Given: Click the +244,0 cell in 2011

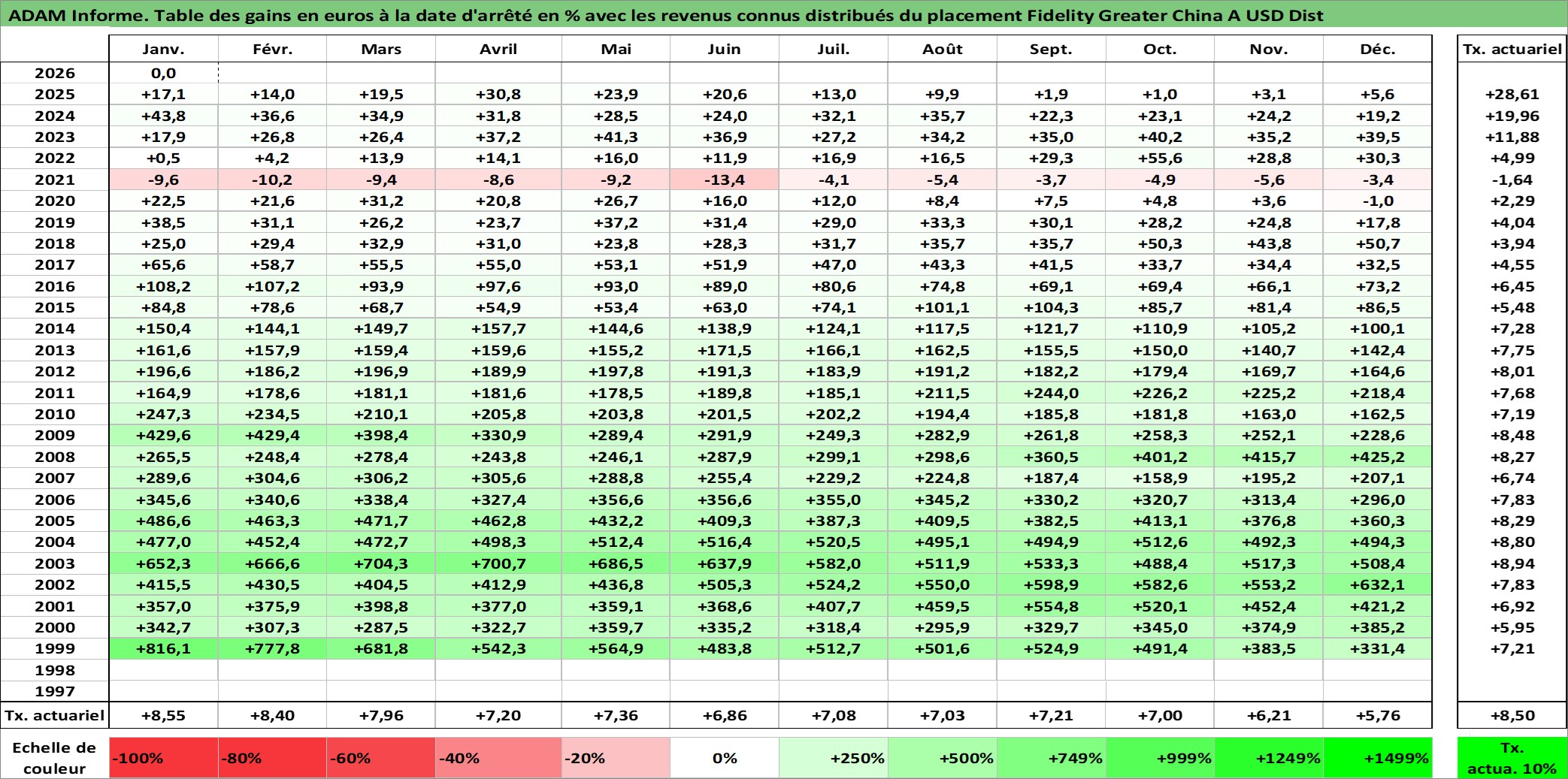Looking at the screenshot, I should pos(1051,393).
